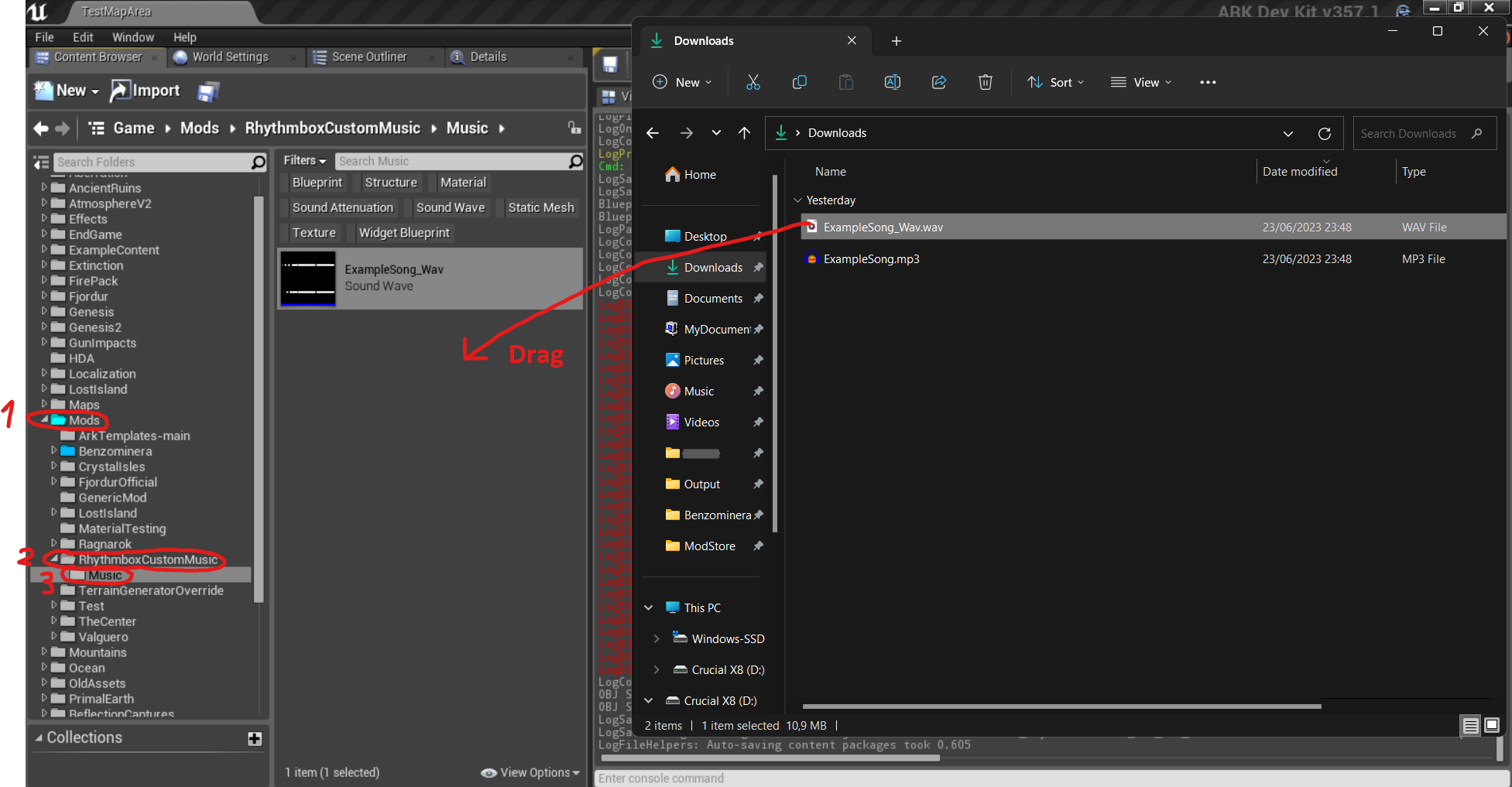The width and height of the screenshot is (1512, 787).
Task: Go forward in Content Browser history
Action: coord(63,128)
